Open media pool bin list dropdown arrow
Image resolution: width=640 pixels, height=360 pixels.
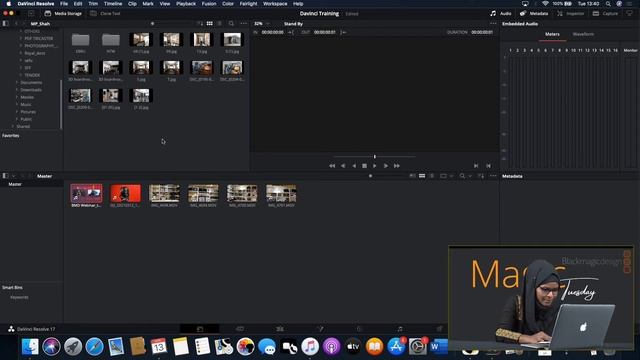point(13,176)
